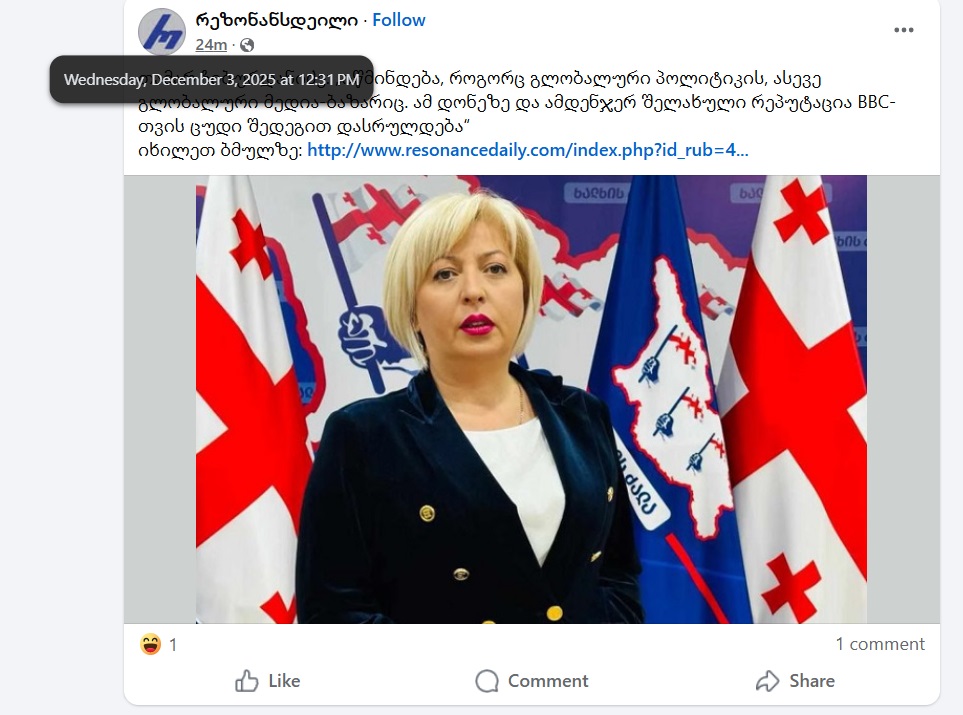
Task: Open the resonancedaily.com article link
Action: 528,150
